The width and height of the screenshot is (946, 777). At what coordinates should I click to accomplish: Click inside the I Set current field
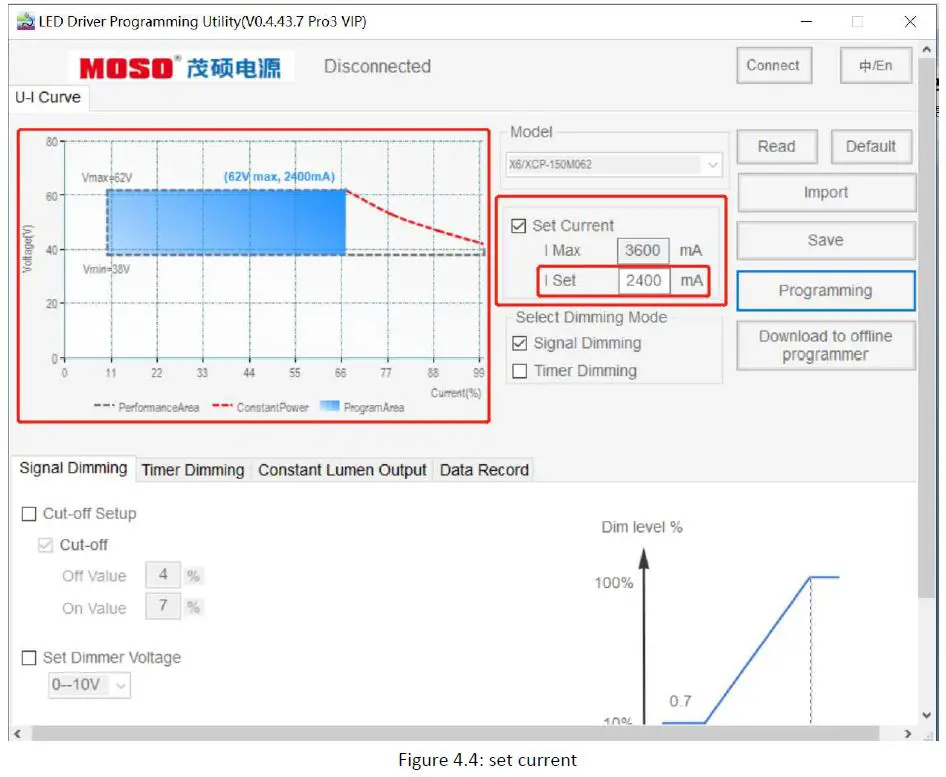[x=643, y=281]
